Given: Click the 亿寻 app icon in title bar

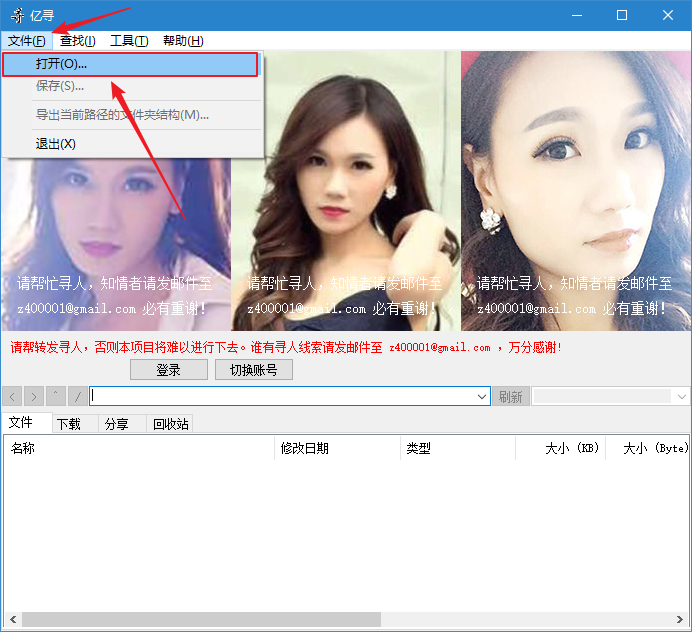Looking at the screenshot, I should (x=18, y=15).
